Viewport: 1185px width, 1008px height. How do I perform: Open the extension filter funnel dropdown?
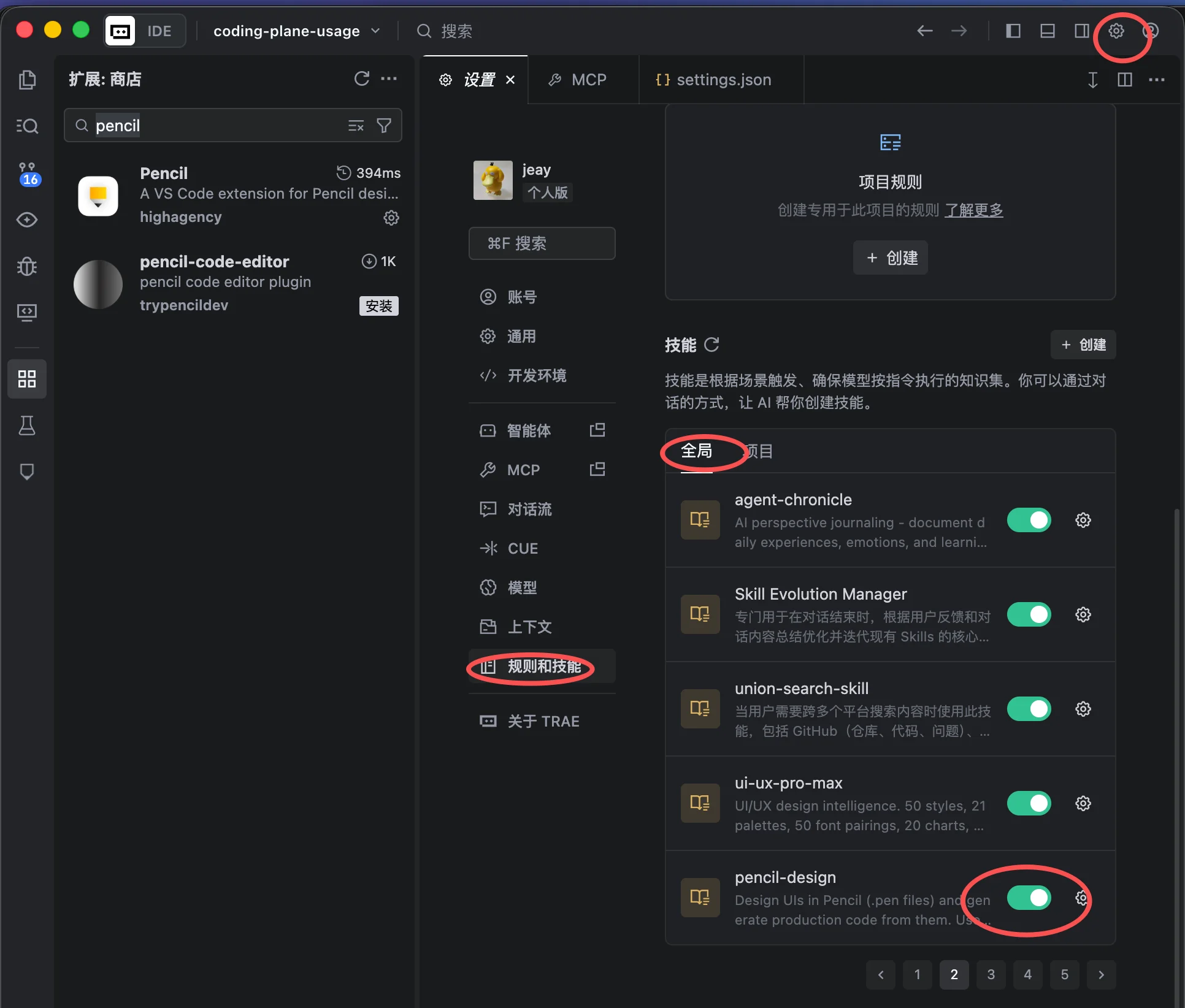[385, 126]
